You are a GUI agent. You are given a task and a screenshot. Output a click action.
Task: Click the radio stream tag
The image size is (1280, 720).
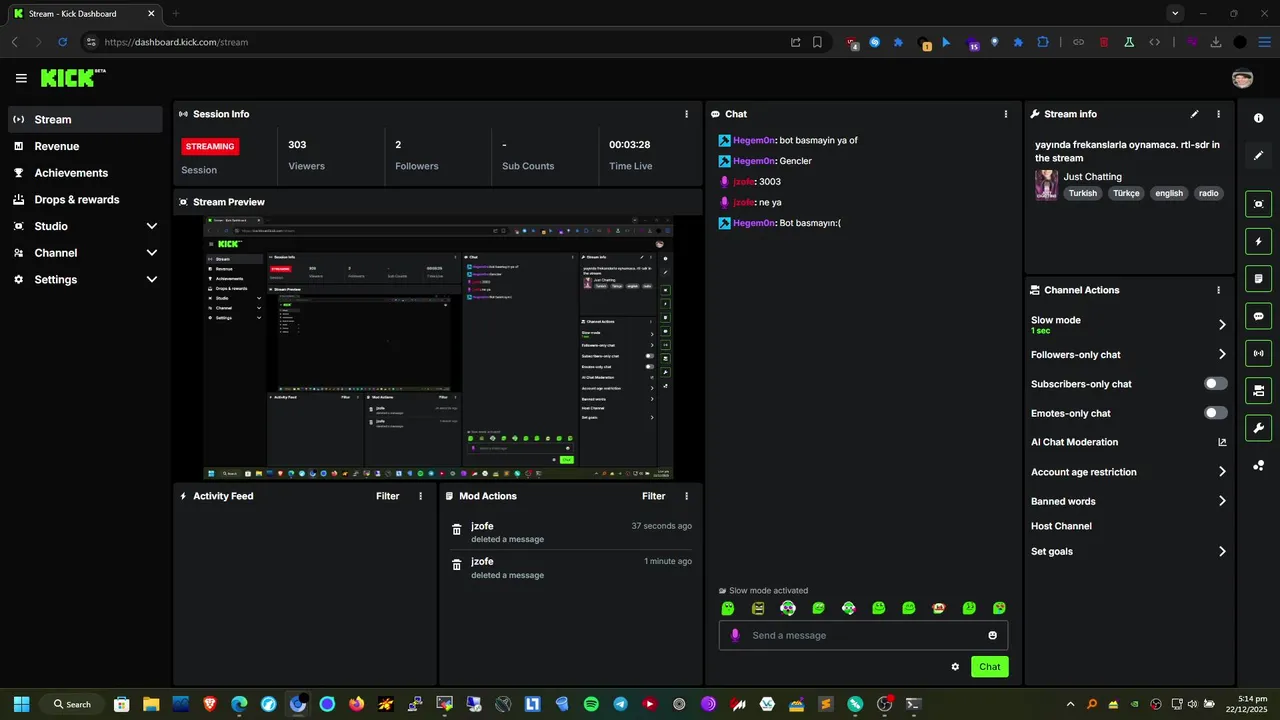click(x=1209, y=194)
